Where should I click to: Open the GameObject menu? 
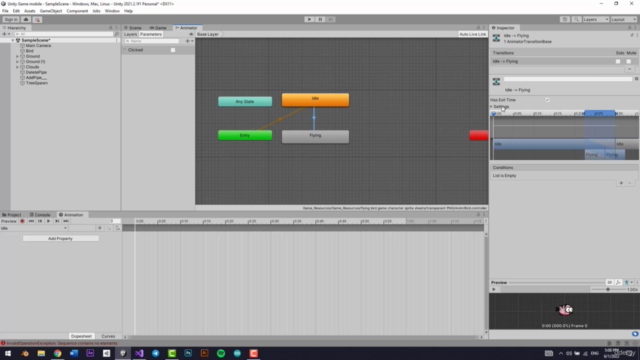51,11
